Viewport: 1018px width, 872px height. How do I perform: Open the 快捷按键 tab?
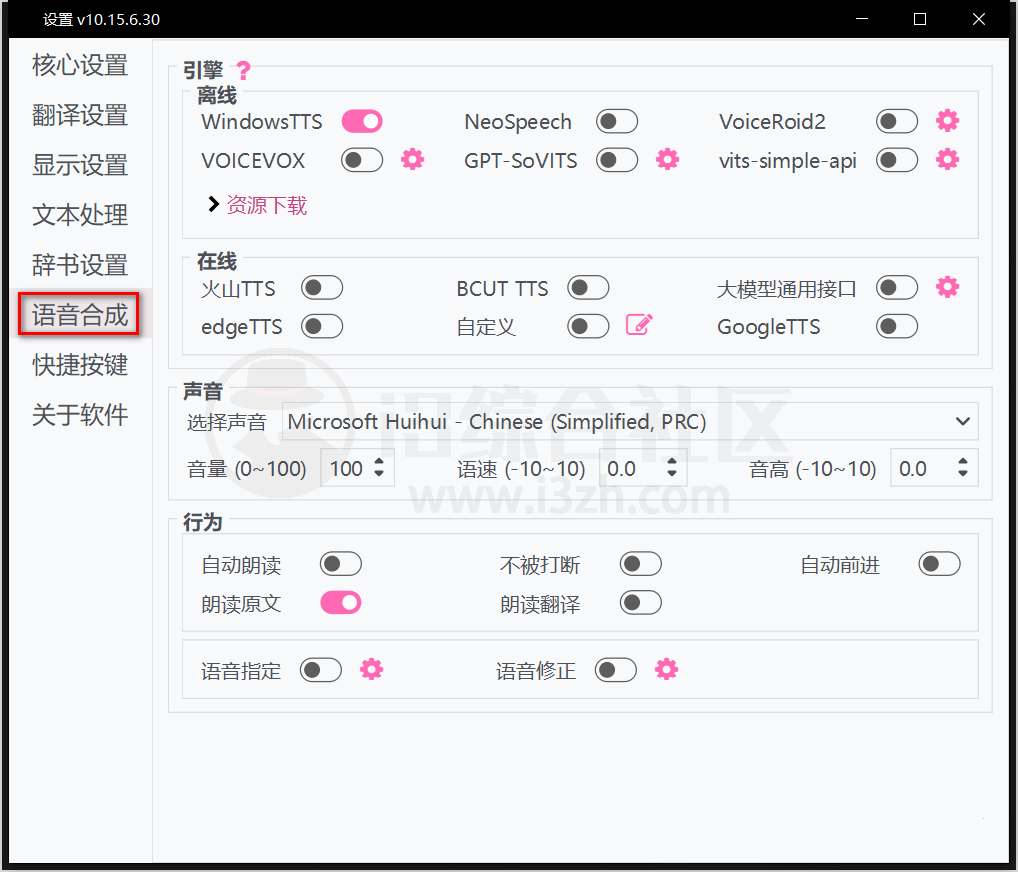coord(80,365)
